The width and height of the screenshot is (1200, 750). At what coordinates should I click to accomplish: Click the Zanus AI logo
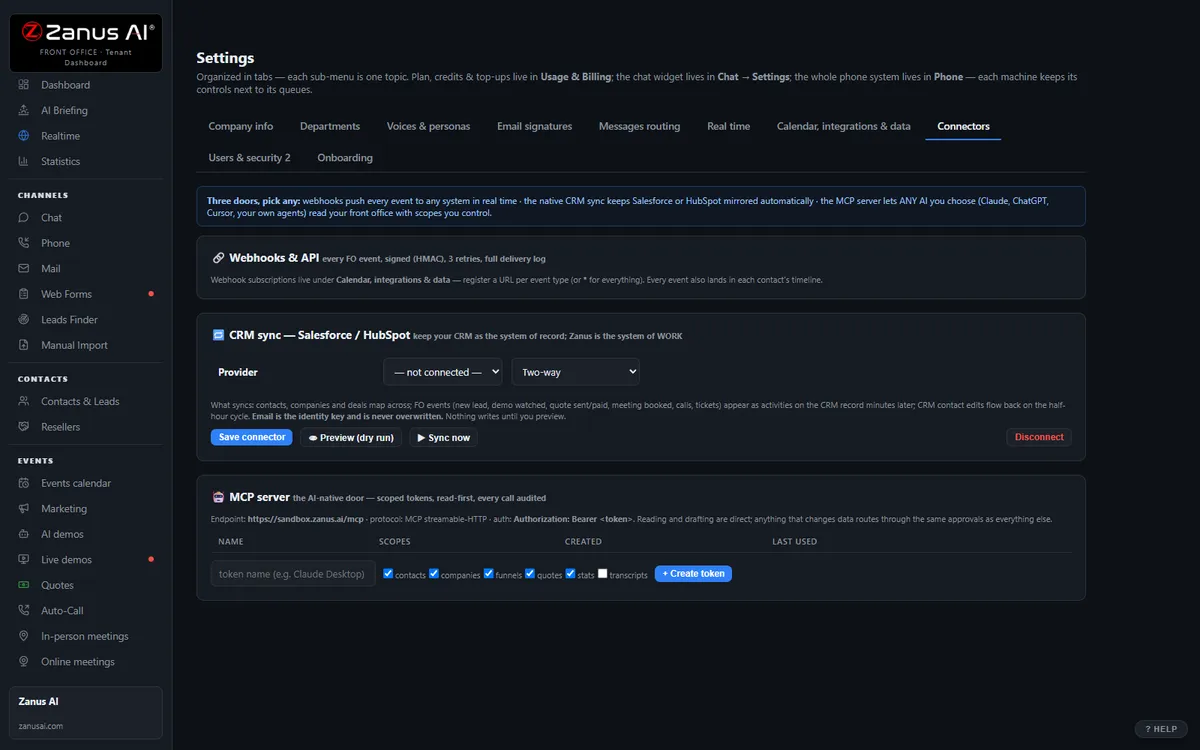click(x=86, y=43)
